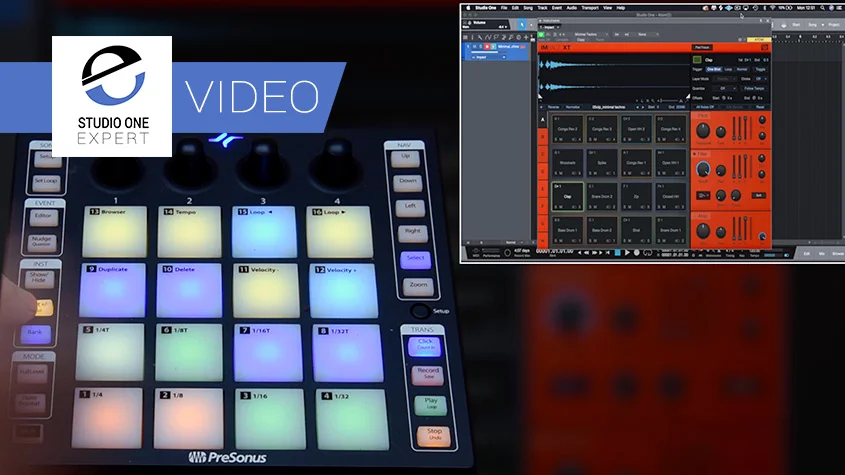
Task: Tap the Tempo pad 14 on the Atom controller
Action: pyautogui.click(x=189, y=232)
